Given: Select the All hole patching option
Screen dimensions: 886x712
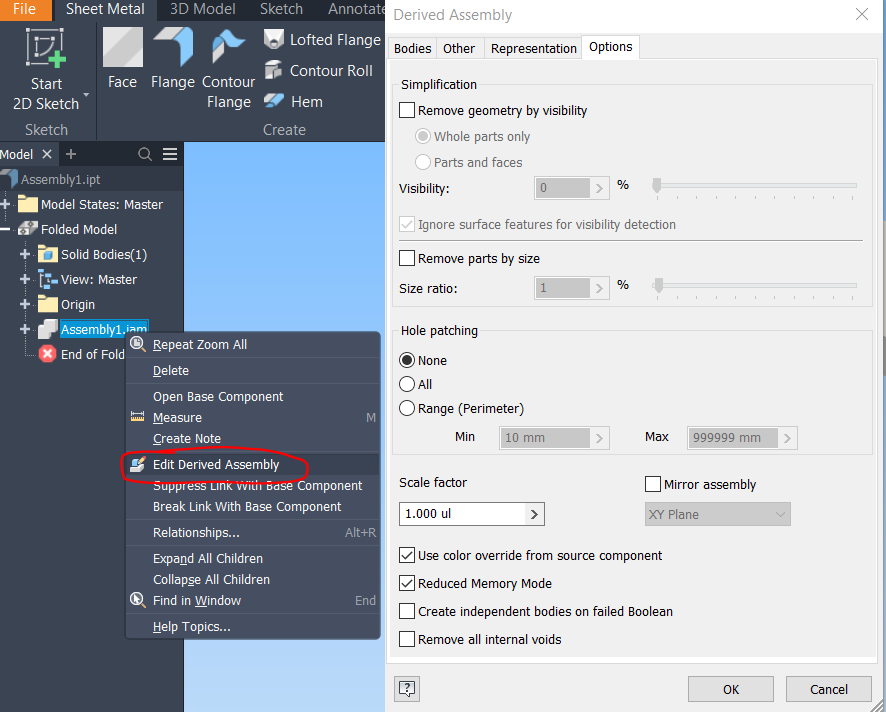Looking at the screenshot, I should pos(407,384).
